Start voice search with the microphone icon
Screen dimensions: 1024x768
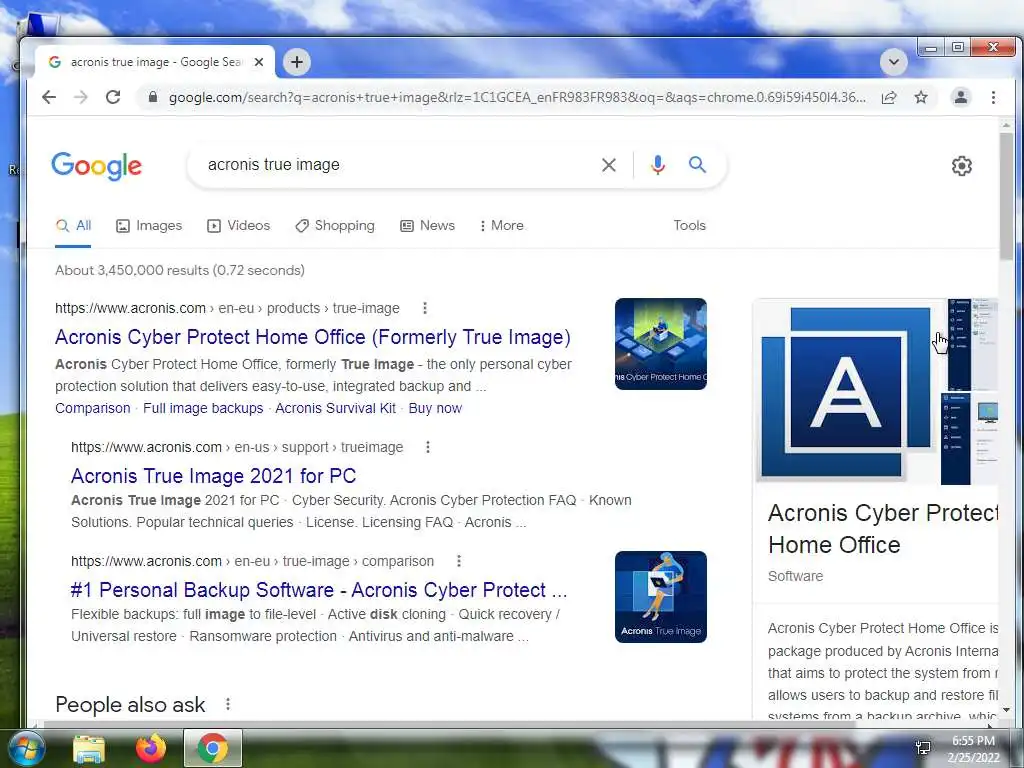click(x=658, y=165)
